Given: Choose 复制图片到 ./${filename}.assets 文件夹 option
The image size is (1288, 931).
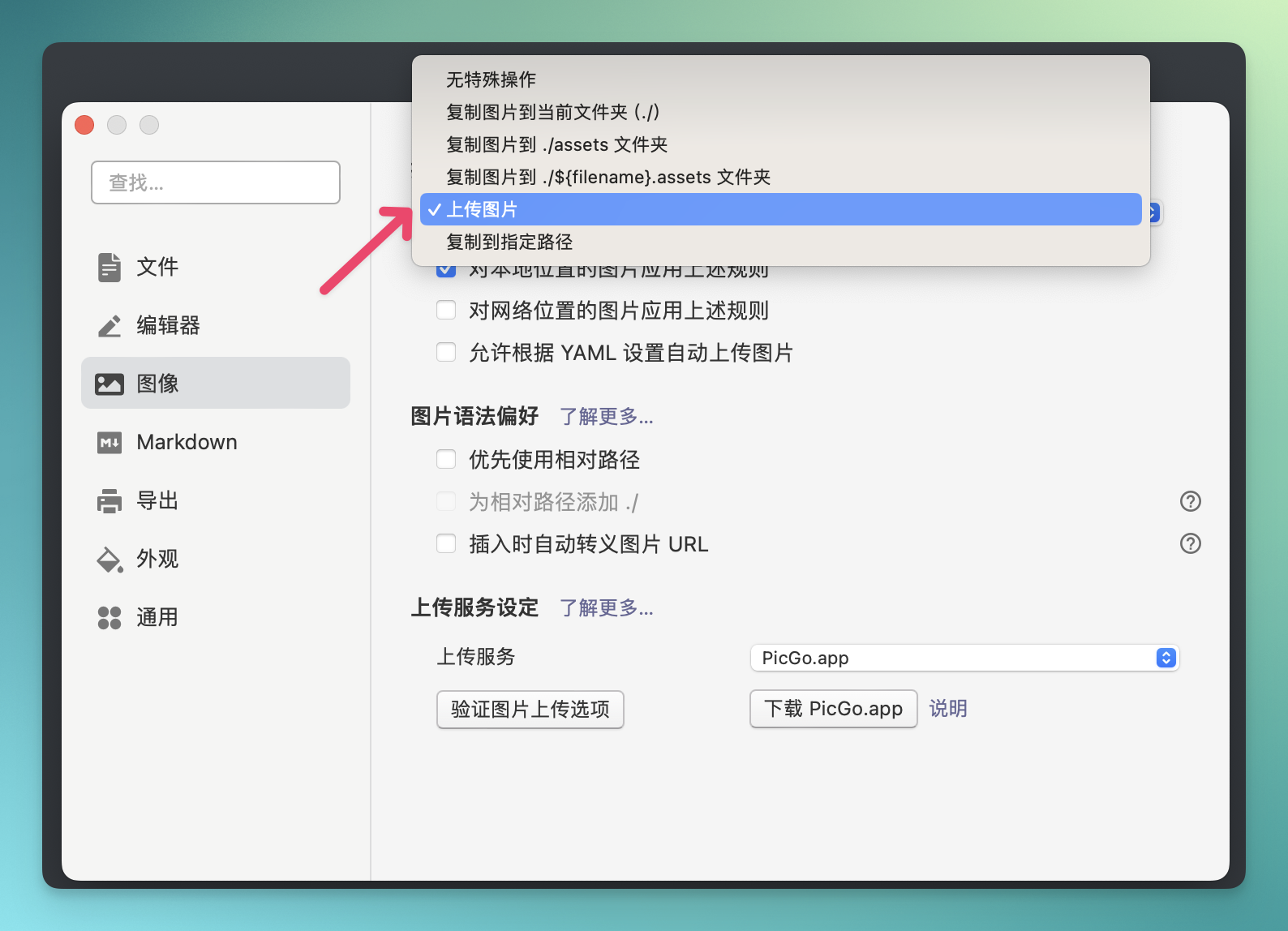Looking at the screenshot, I should click(x=781, y=177).
